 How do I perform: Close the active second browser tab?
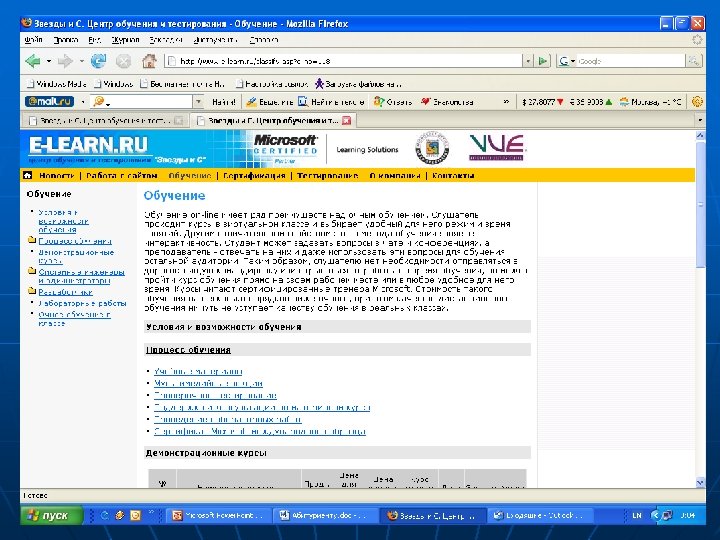point(347,120)
